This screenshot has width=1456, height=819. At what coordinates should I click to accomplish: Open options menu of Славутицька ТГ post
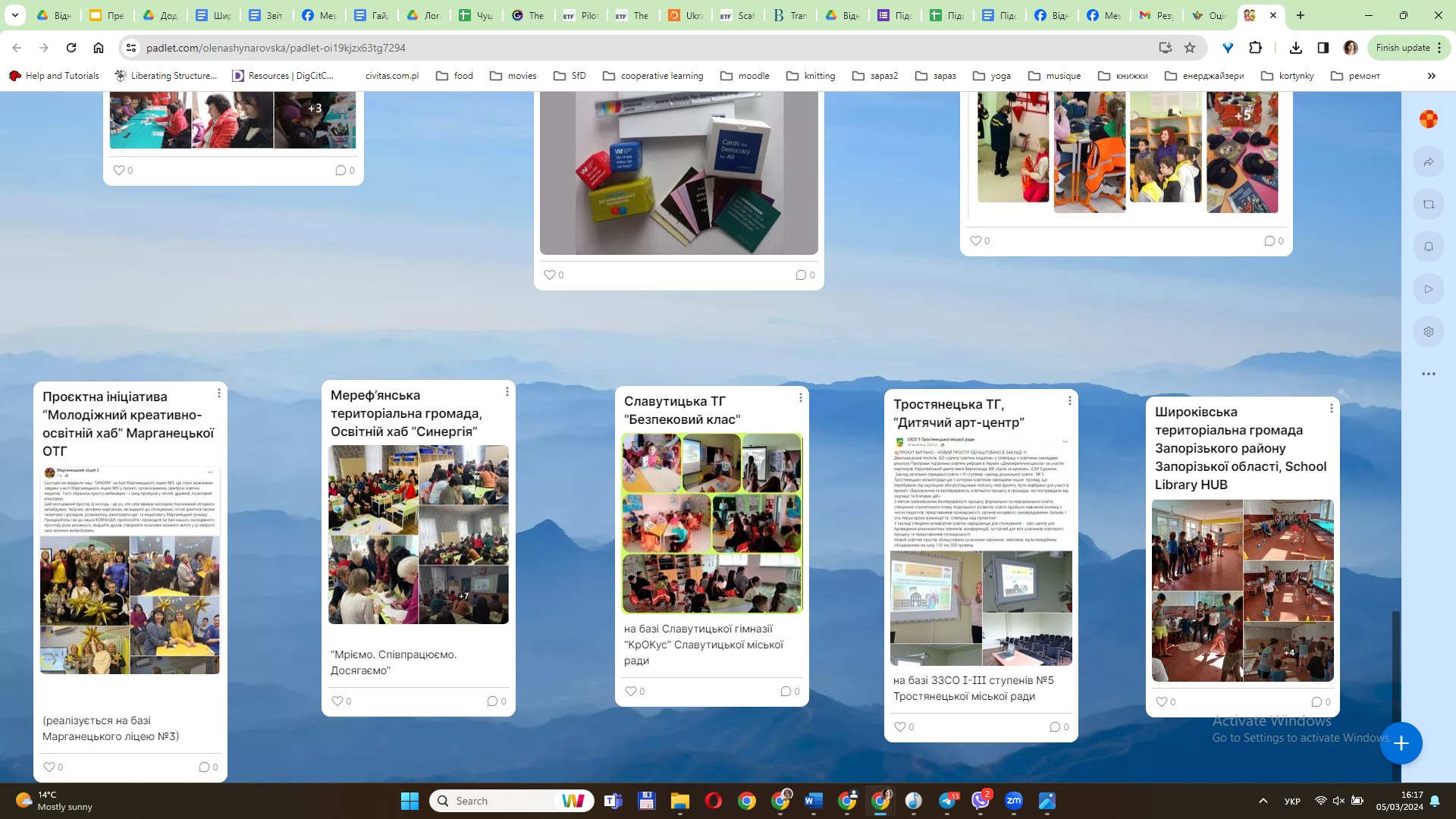click(801, 397)
